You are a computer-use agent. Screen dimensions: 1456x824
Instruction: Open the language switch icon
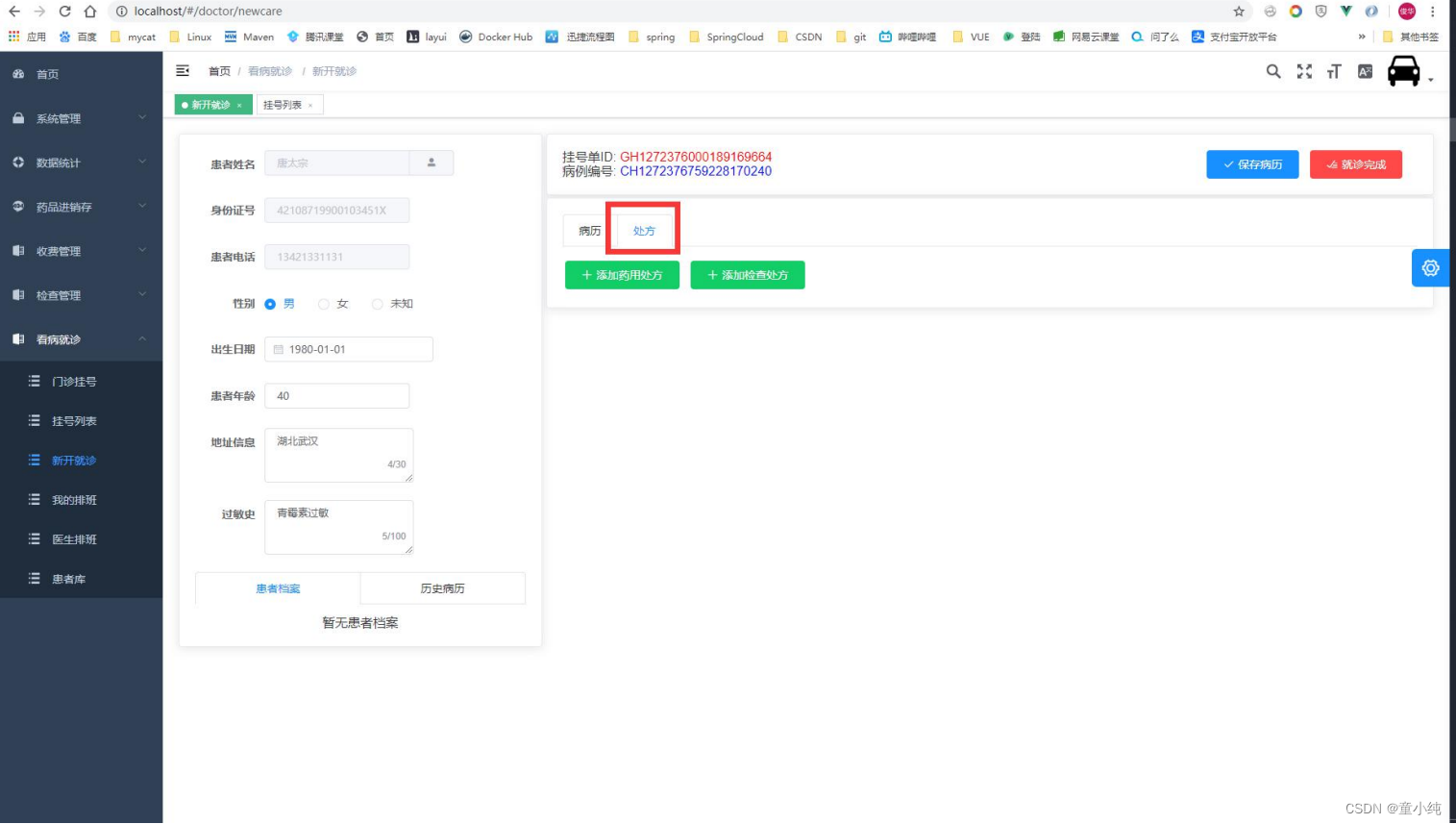tap(1365, 71)
